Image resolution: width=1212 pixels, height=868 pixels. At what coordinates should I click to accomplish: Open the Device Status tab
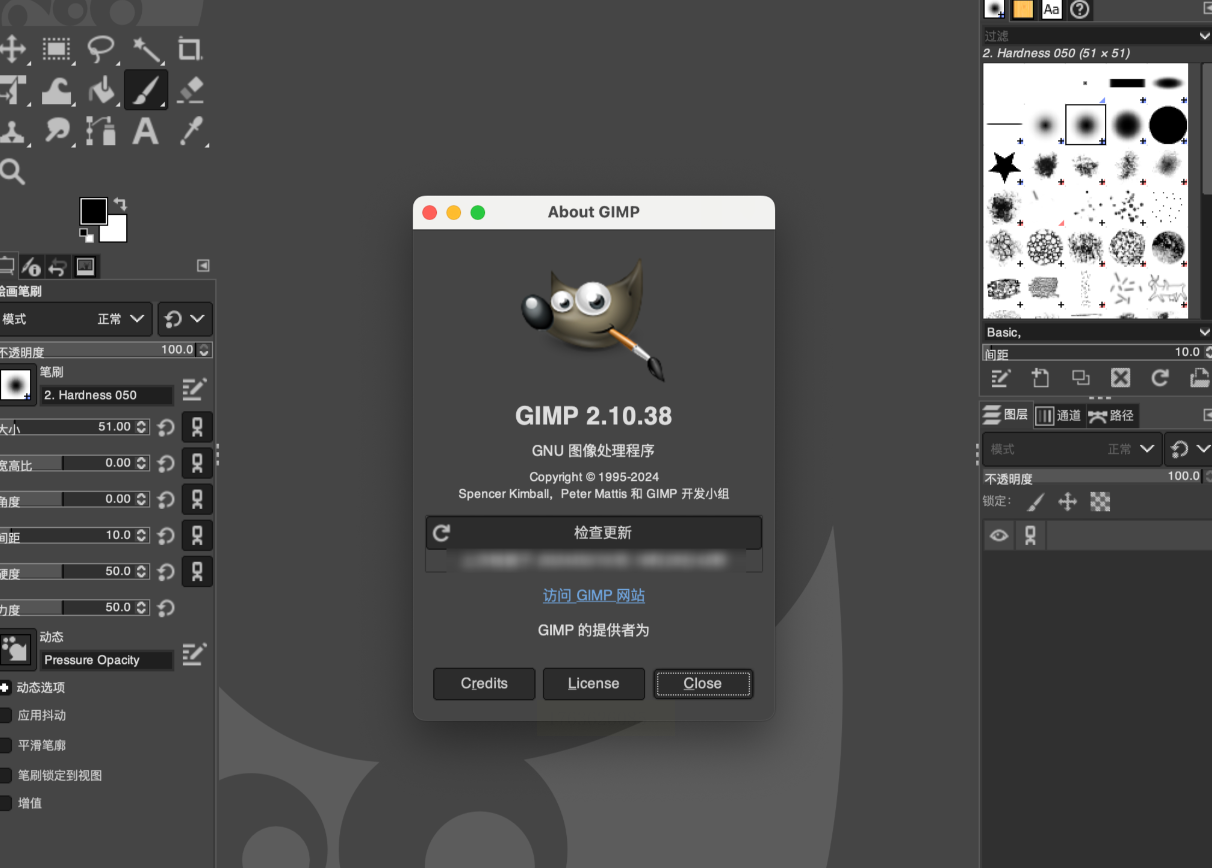31,266
